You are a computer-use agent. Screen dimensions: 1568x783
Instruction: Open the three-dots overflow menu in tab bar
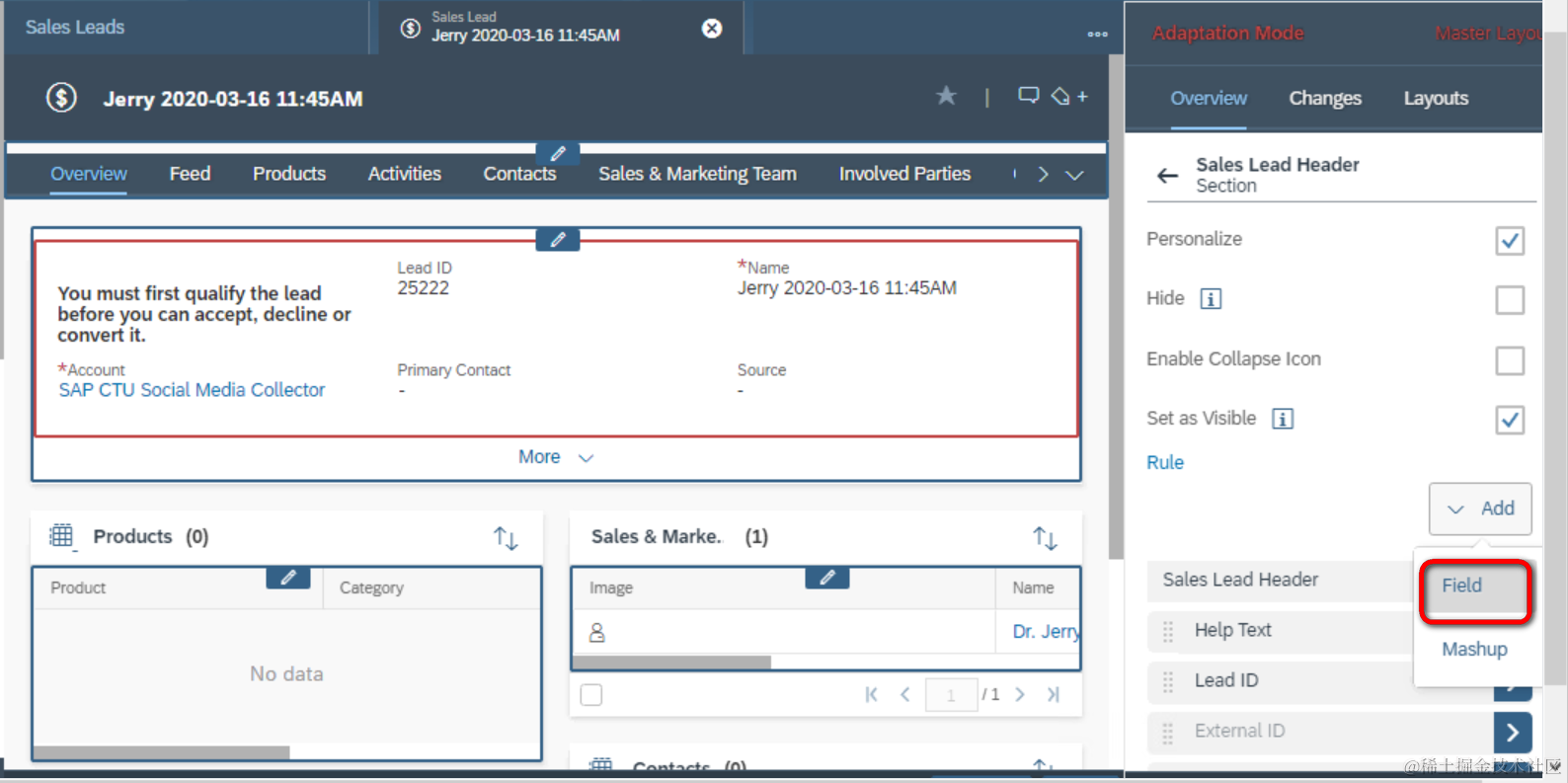click(1097, 34)
